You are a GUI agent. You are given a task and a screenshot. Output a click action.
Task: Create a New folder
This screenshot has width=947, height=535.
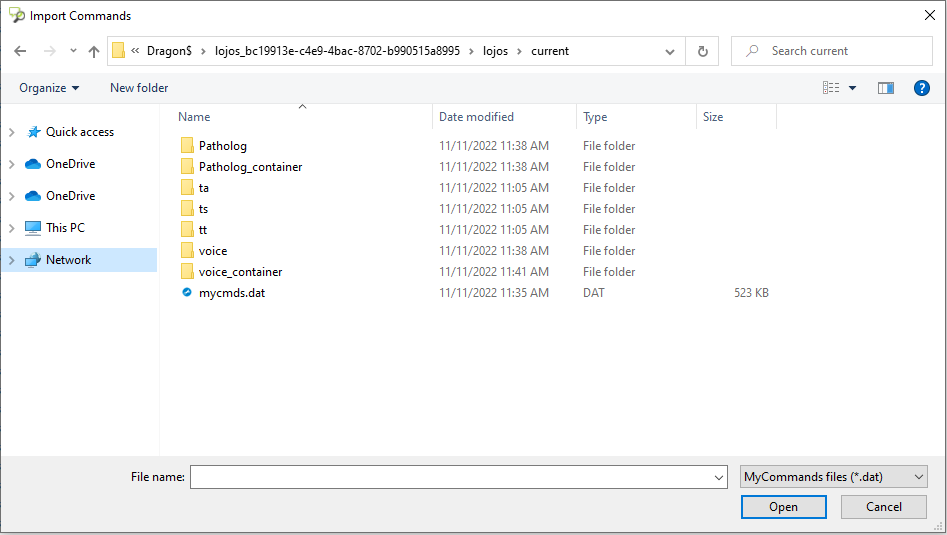139,88
